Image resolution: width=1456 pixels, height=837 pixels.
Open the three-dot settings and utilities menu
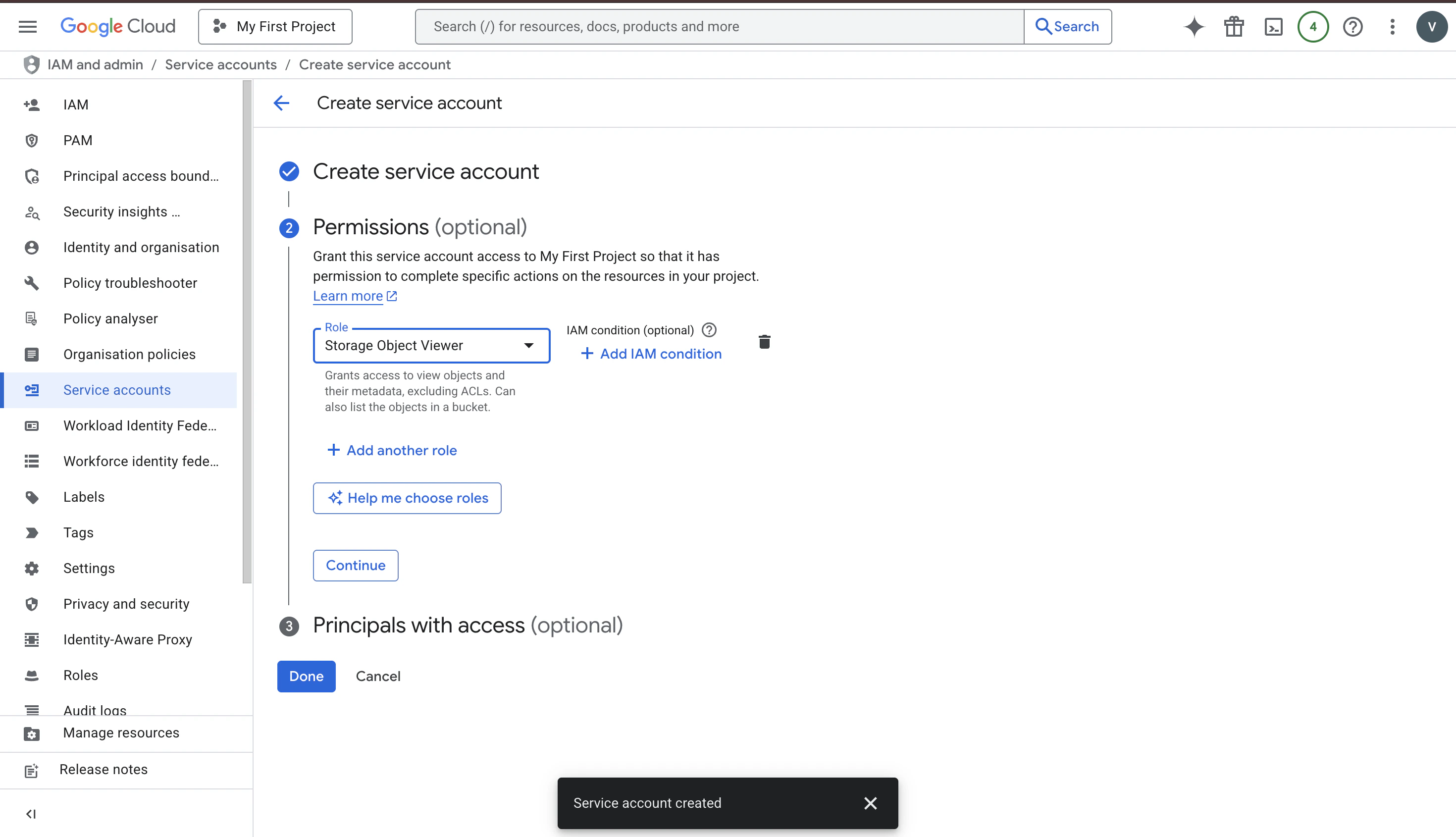click(1392, 26)
